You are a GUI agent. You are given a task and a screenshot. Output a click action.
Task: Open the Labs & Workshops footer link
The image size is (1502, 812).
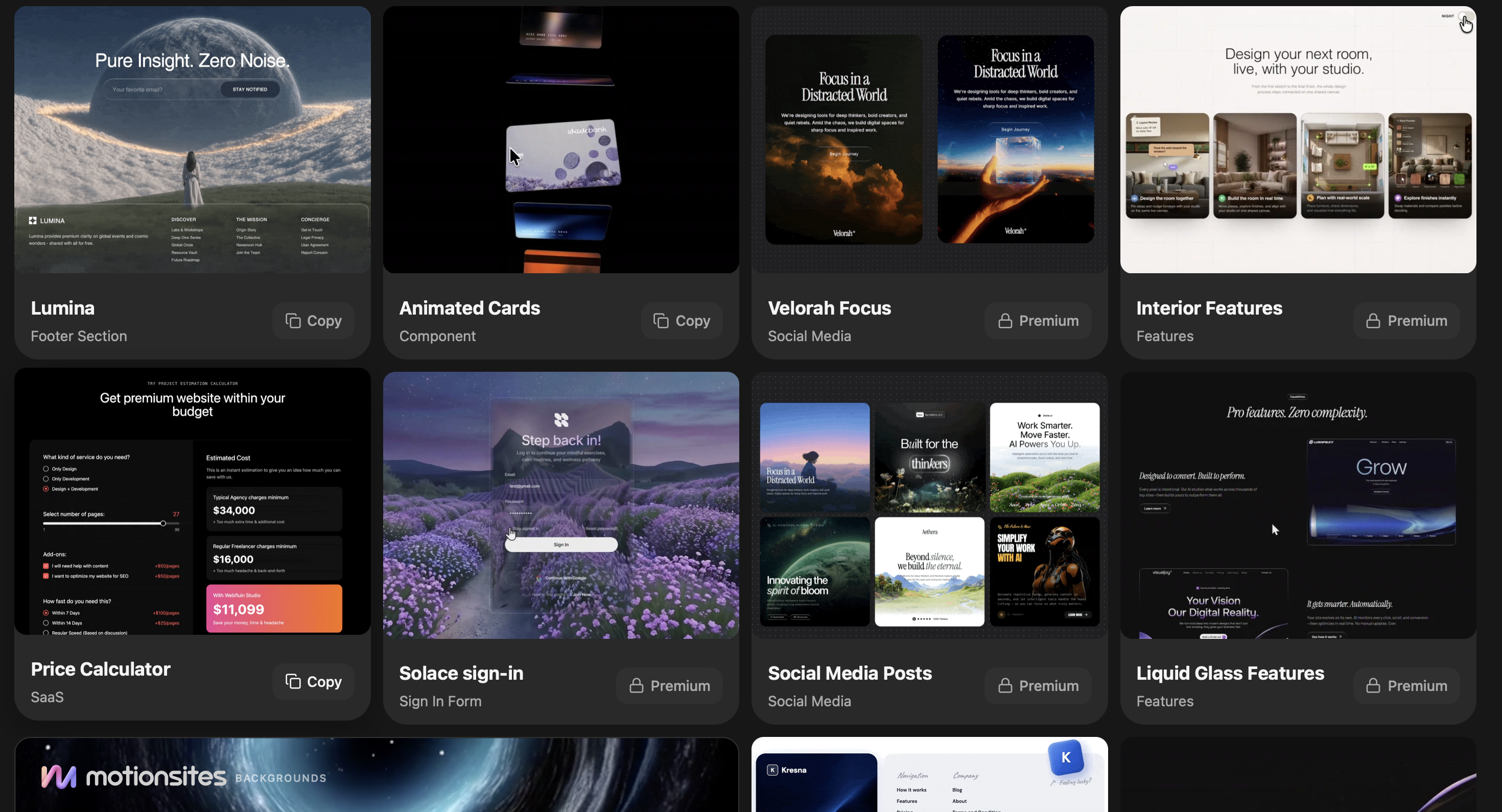[187, 230]
